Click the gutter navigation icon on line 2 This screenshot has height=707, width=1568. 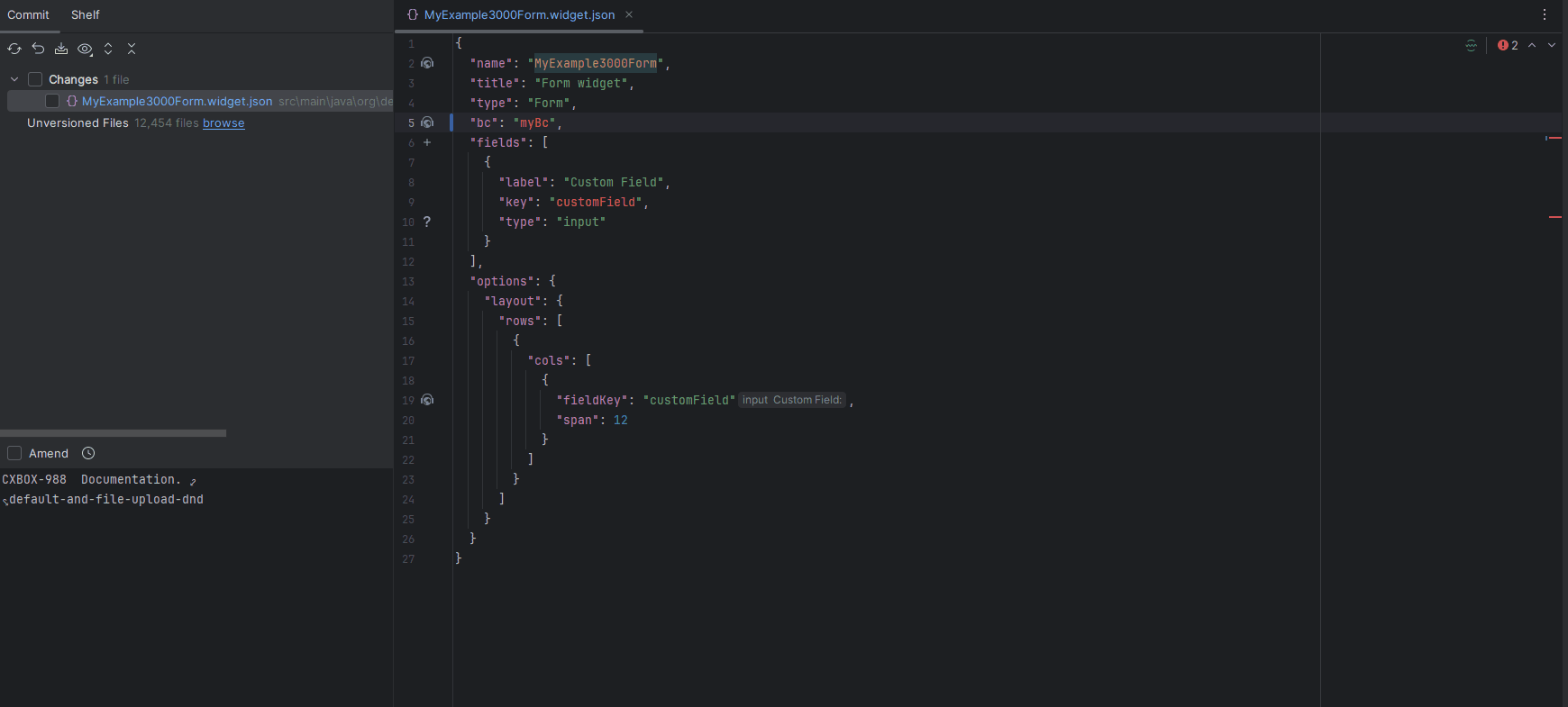click(427, 63)
